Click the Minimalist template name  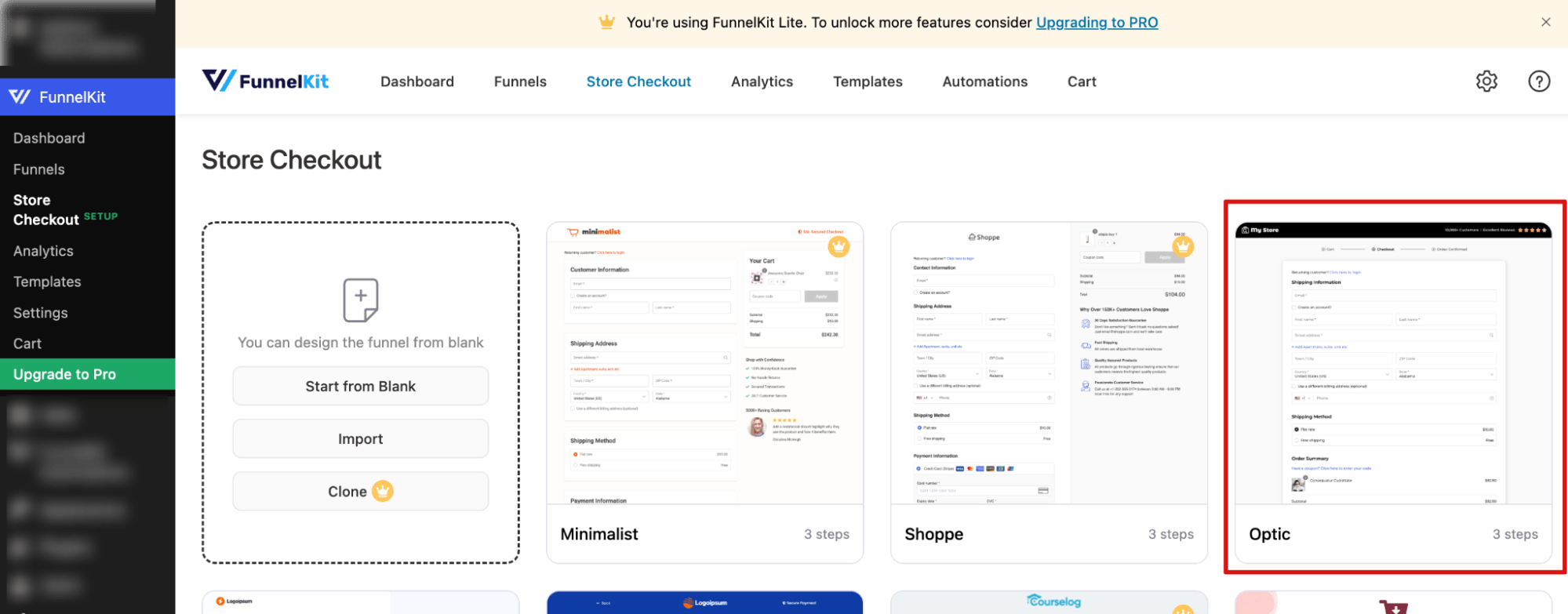(x=599, y=534)
